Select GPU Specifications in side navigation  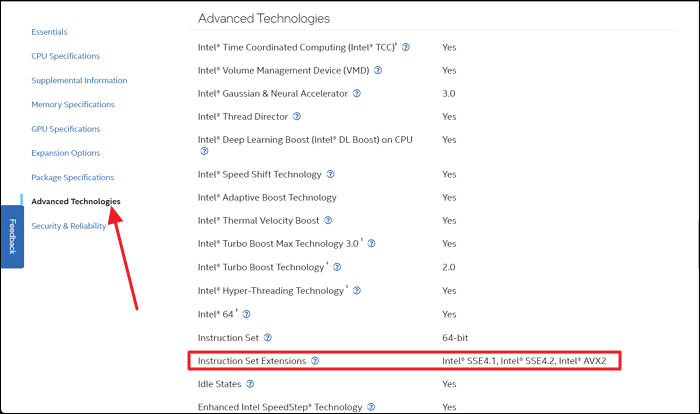tap(65, 129)
